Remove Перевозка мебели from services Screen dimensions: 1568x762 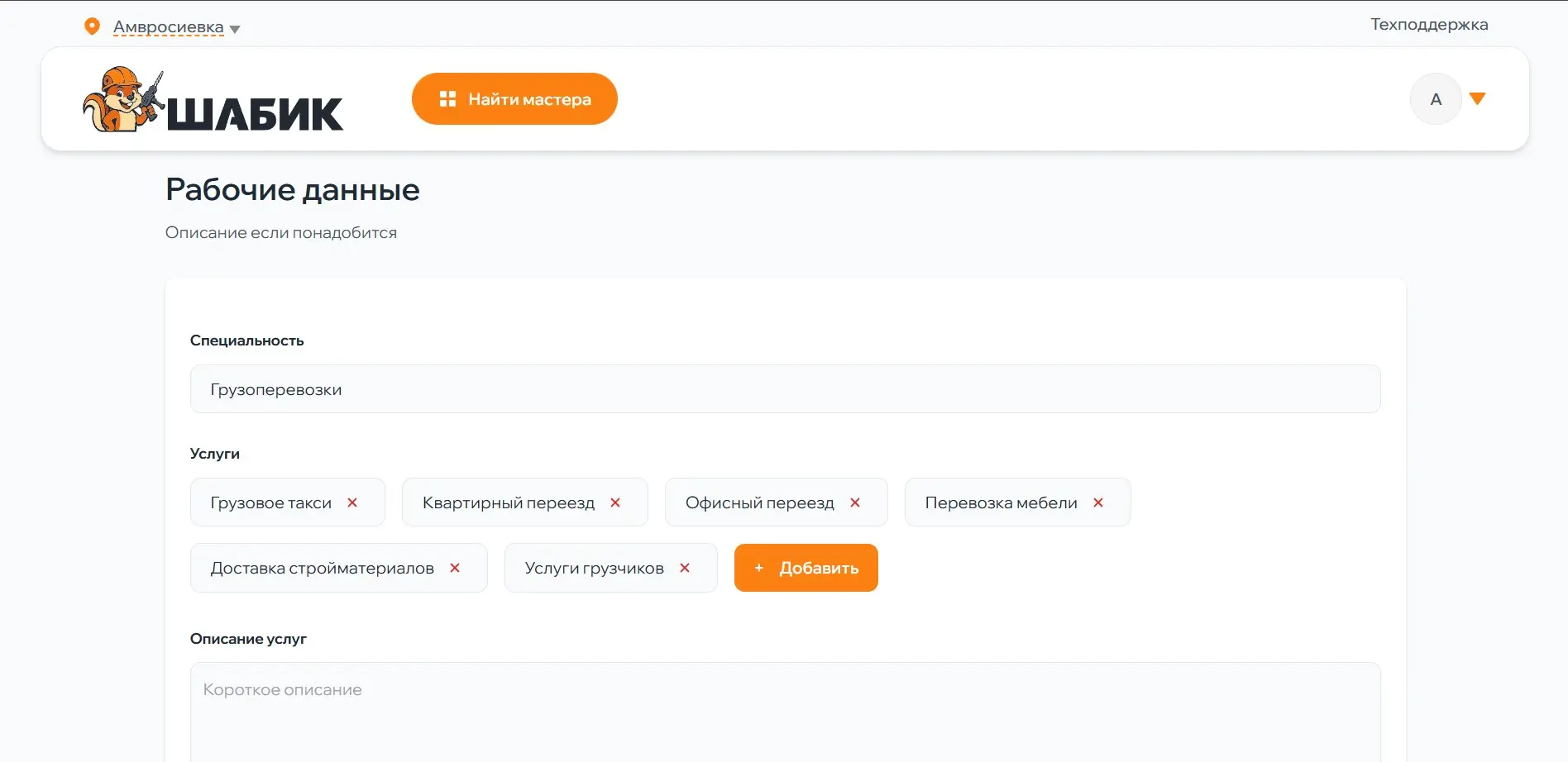[x=1098, y=502]
